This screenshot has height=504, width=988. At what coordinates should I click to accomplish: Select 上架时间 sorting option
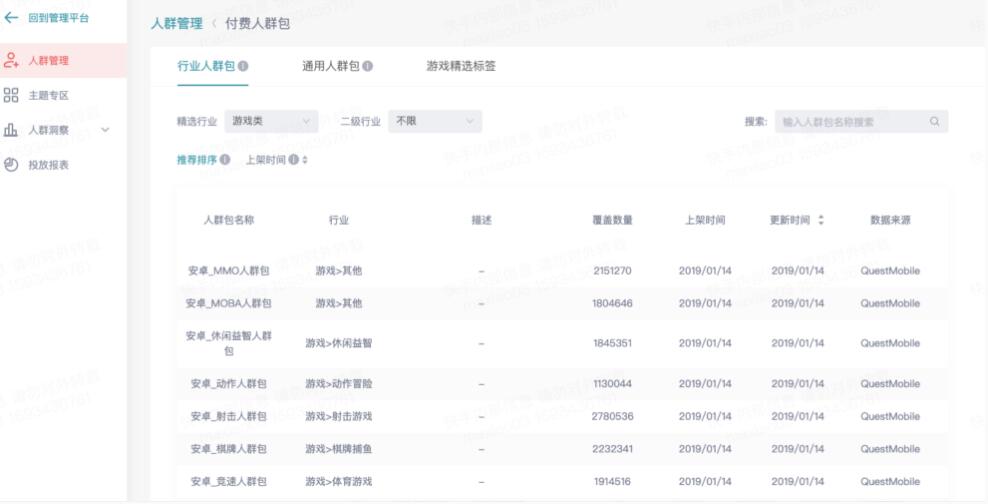coord(265,159)
